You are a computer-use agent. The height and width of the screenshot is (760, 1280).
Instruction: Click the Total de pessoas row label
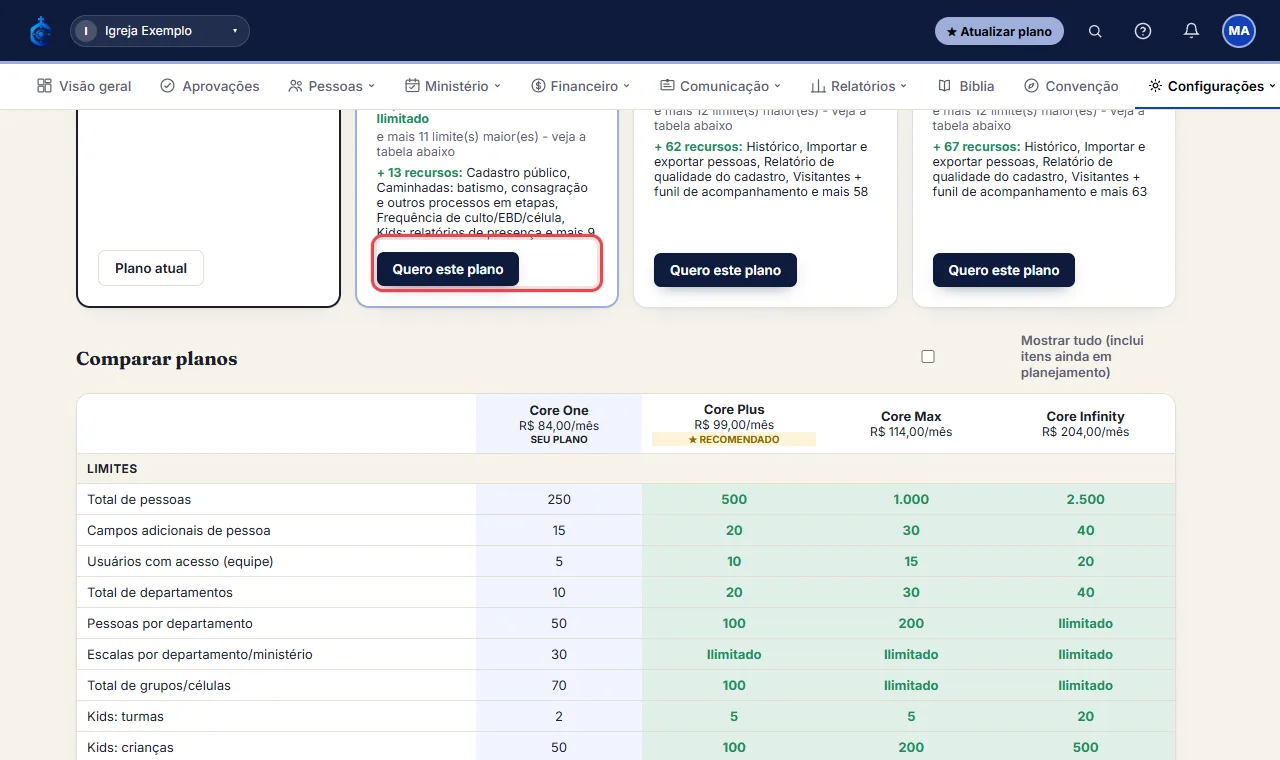(x=139, y=499)
